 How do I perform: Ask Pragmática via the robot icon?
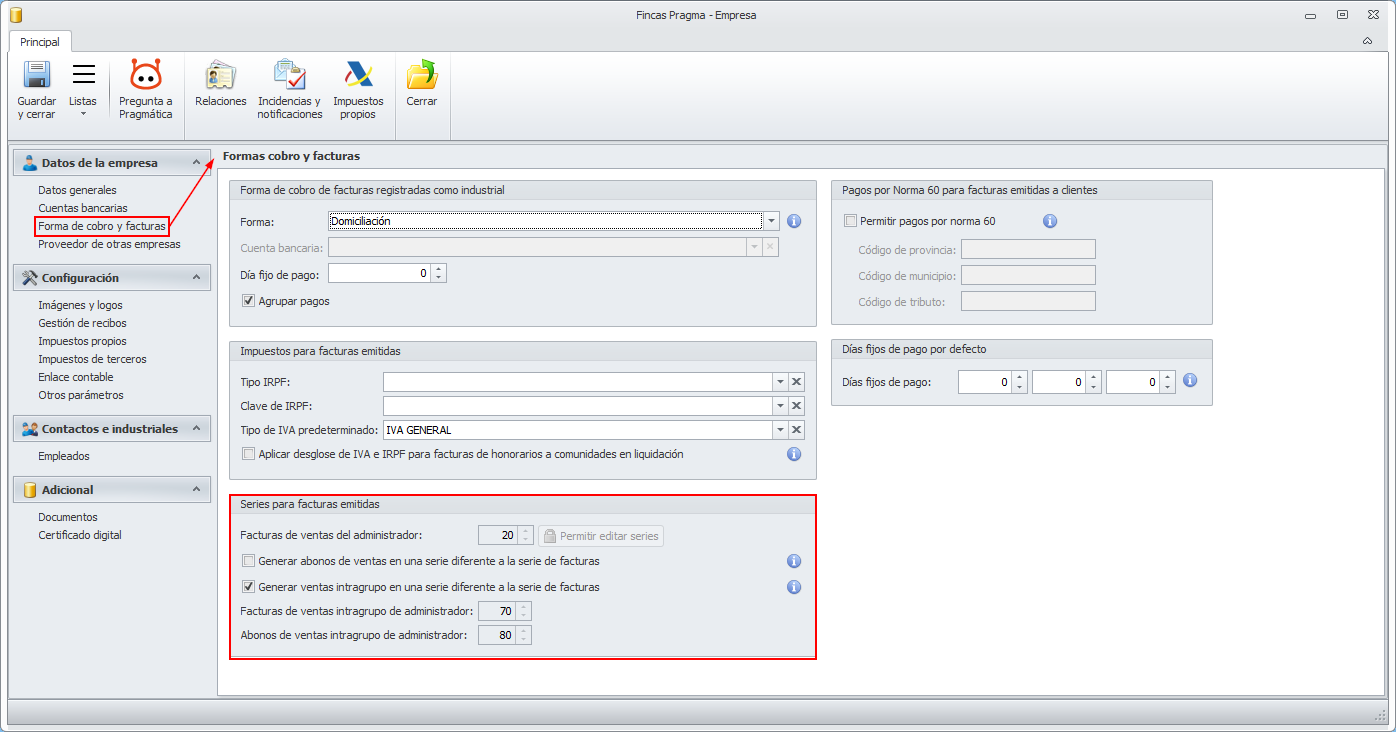(x=146, y=75)
